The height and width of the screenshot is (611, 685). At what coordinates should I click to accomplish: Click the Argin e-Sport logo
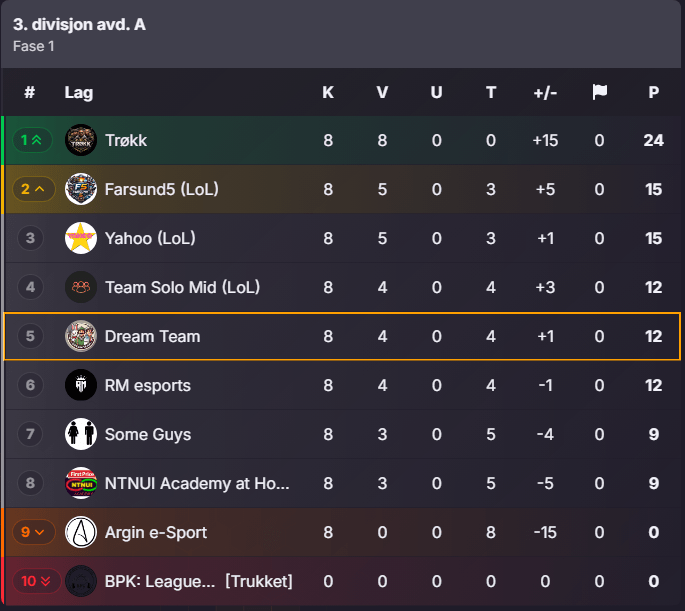point(81,532)
